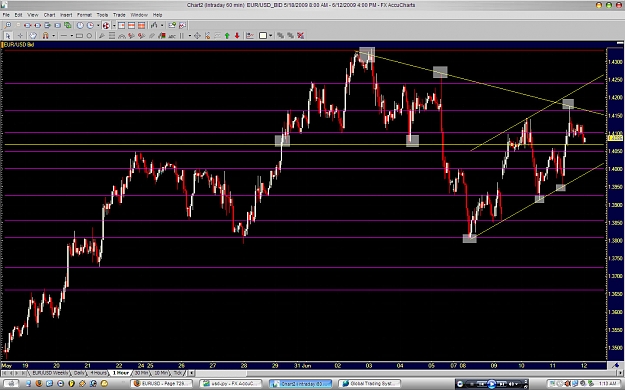Select the horizontal parallel lines tool
Viewport: 625px width, 390px height.
112,35
